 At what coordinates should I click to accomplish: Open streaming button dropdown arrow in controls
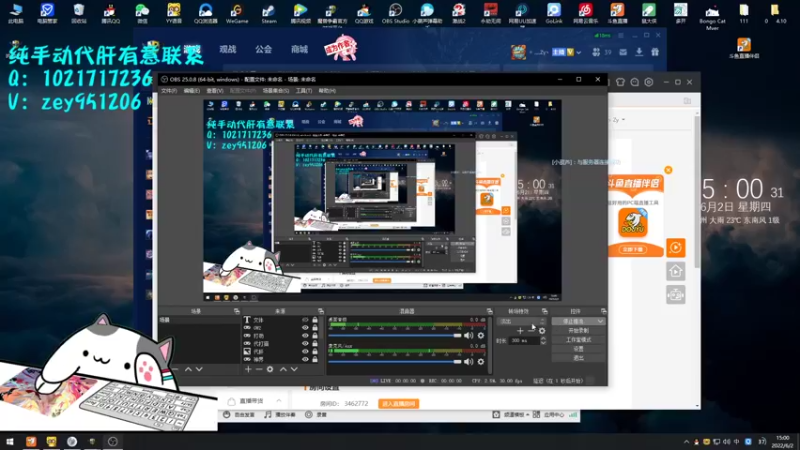600,321
